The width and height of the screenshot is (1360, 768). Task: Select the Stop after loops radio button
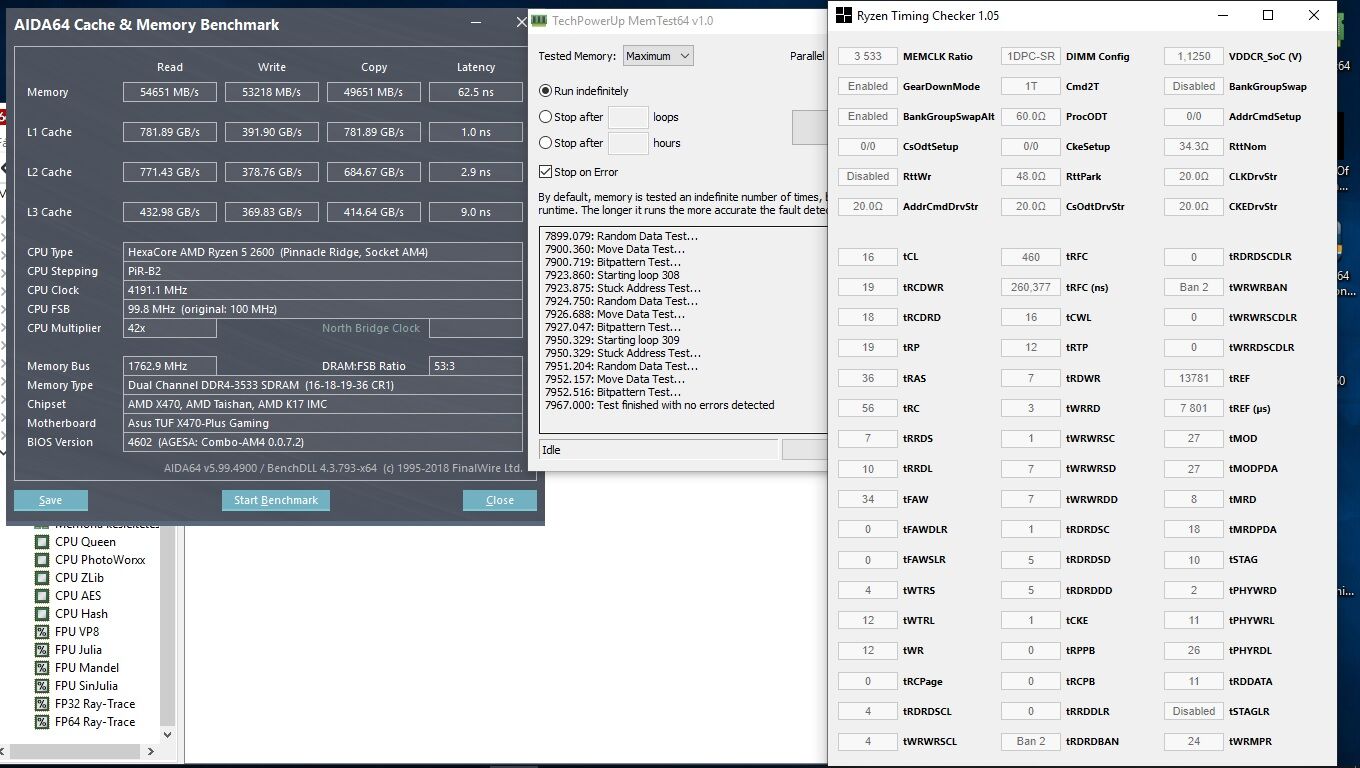546,117
